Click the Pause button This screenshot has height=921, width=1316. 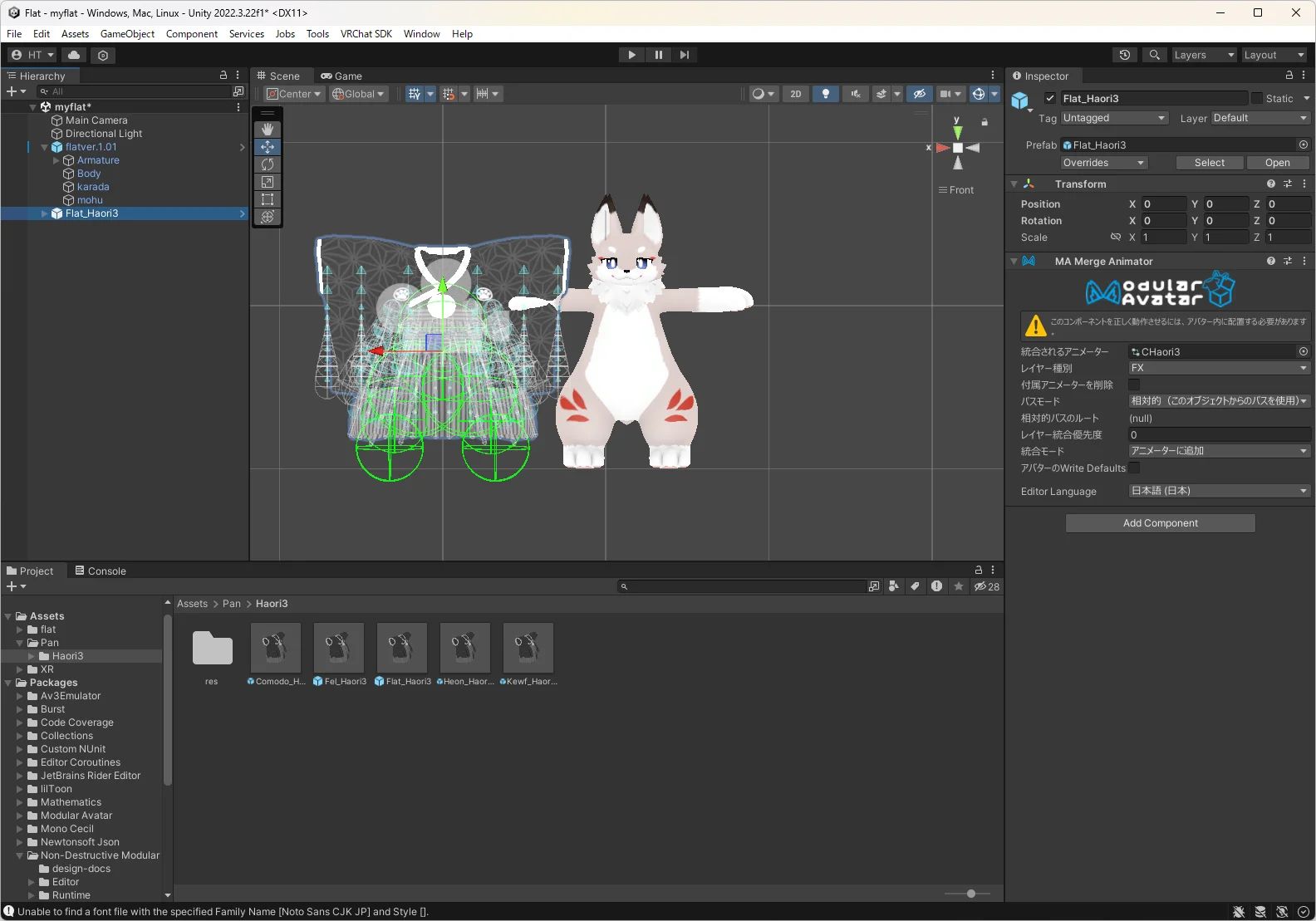click(x=658, y=55)
